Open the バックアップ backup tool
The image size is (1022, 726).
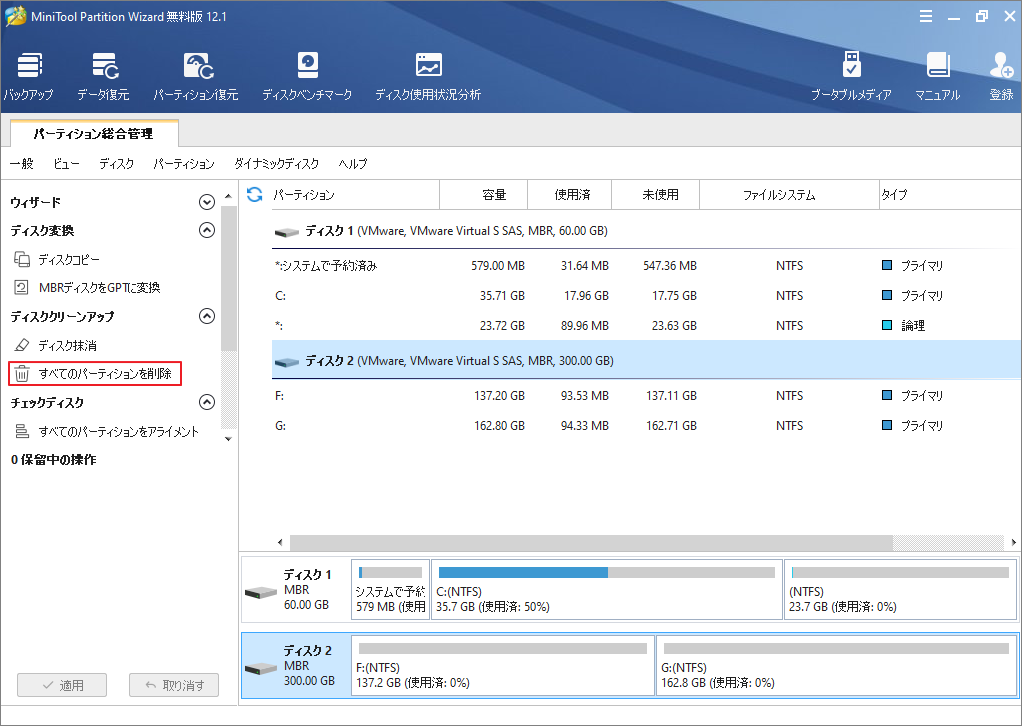[x=29, y=76]
